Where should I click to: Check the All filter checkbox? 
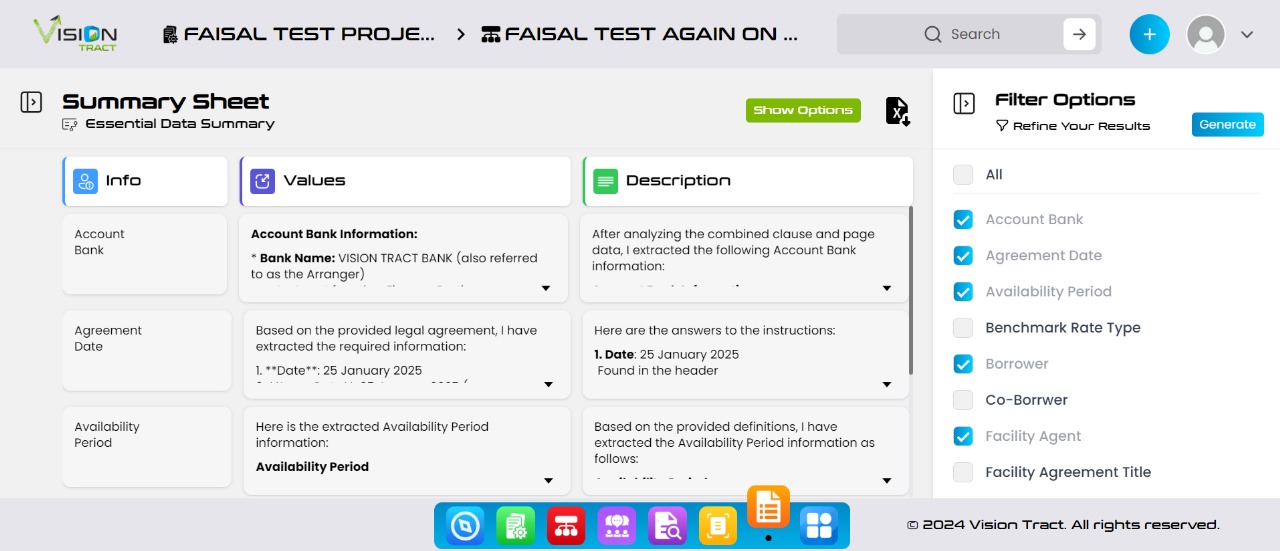tap(963, 175)
